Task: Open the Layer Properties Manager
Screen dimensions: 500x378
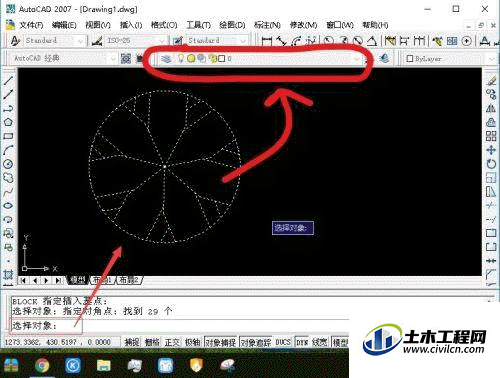Action: (166, 59)
